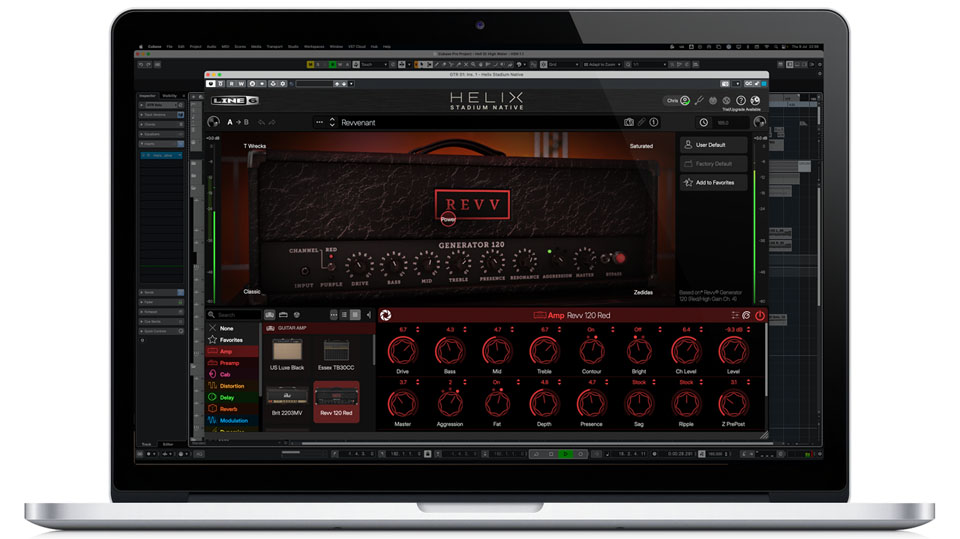Toggle the Bright switch
Viewport: 960px width, 539px height.
[639, 352]
